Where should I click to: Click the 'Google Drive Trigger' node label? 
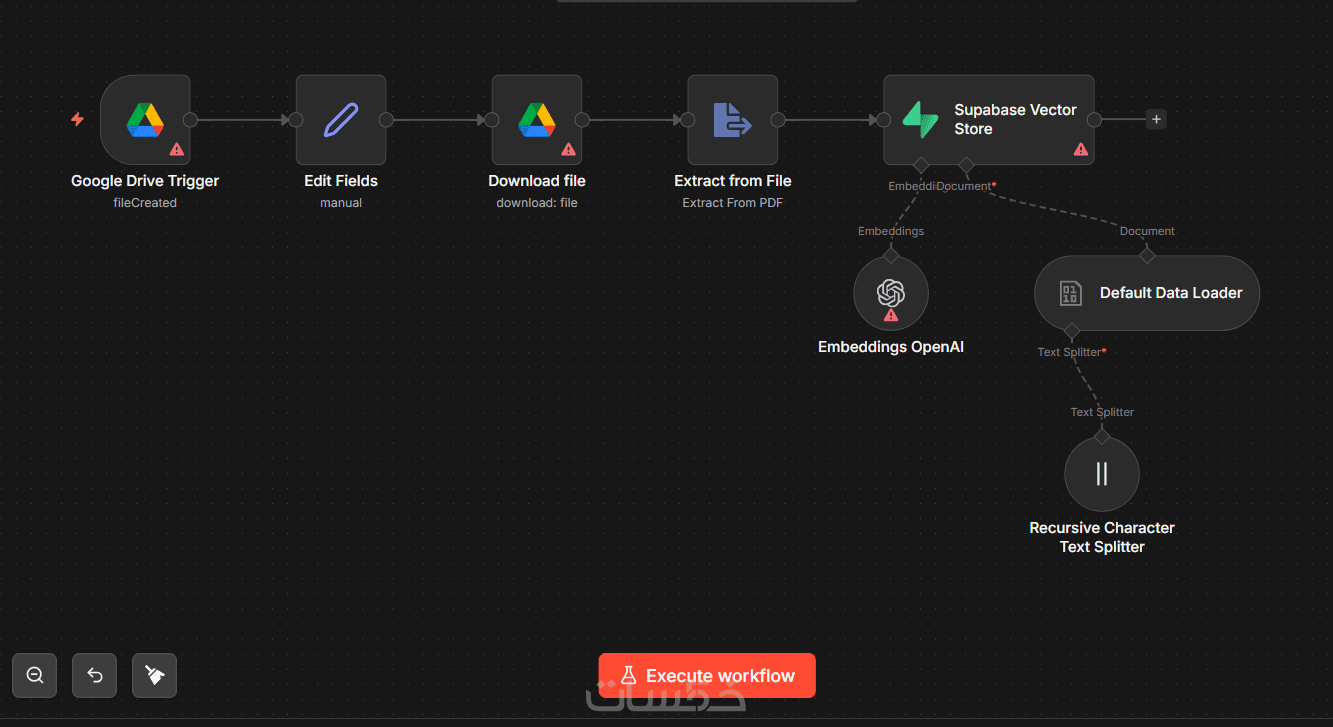[x=145, y=181]
